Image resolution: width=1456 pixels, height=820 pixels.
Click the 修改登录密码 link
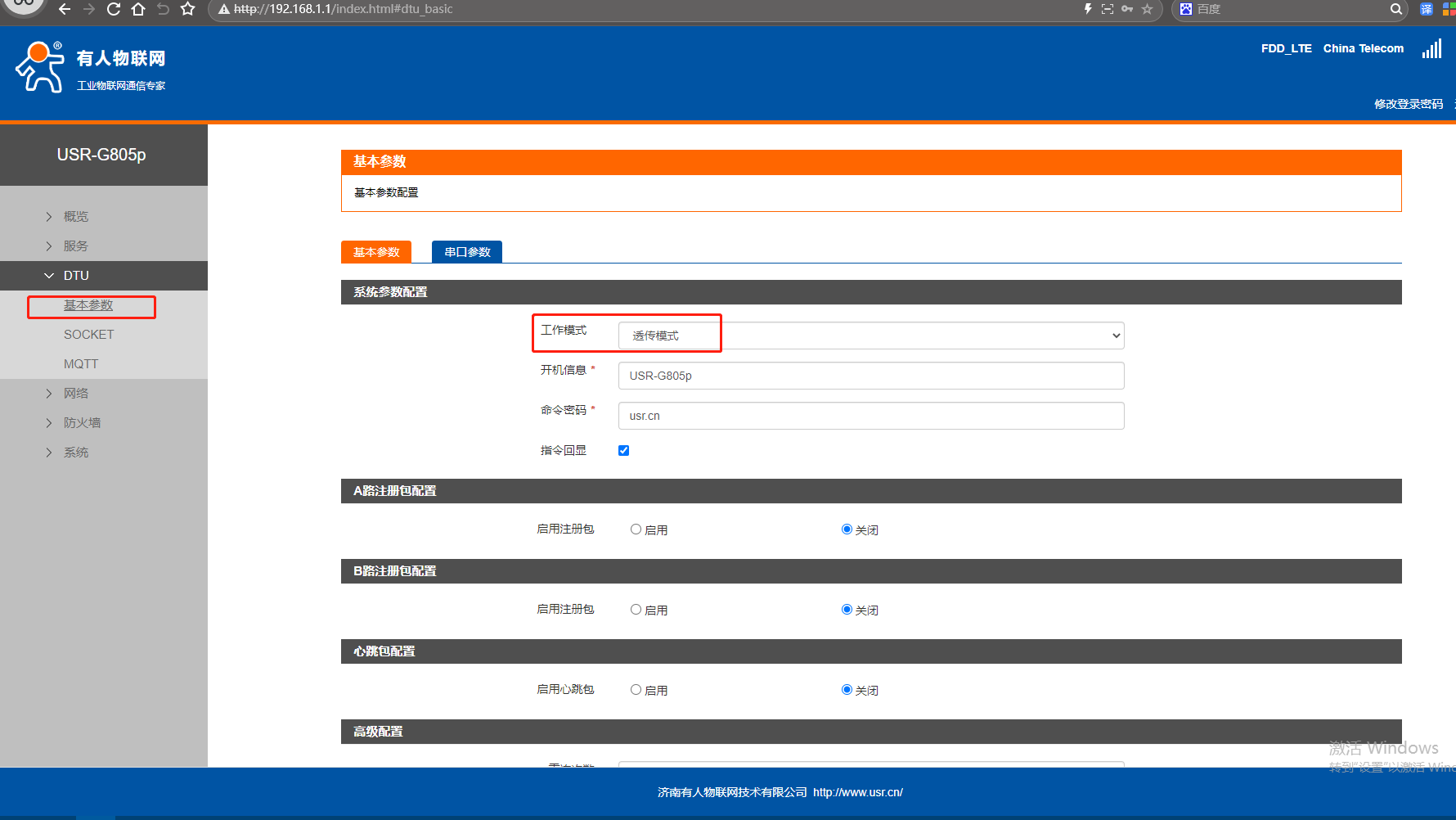pyautogui.click(x=1408, y=104)
